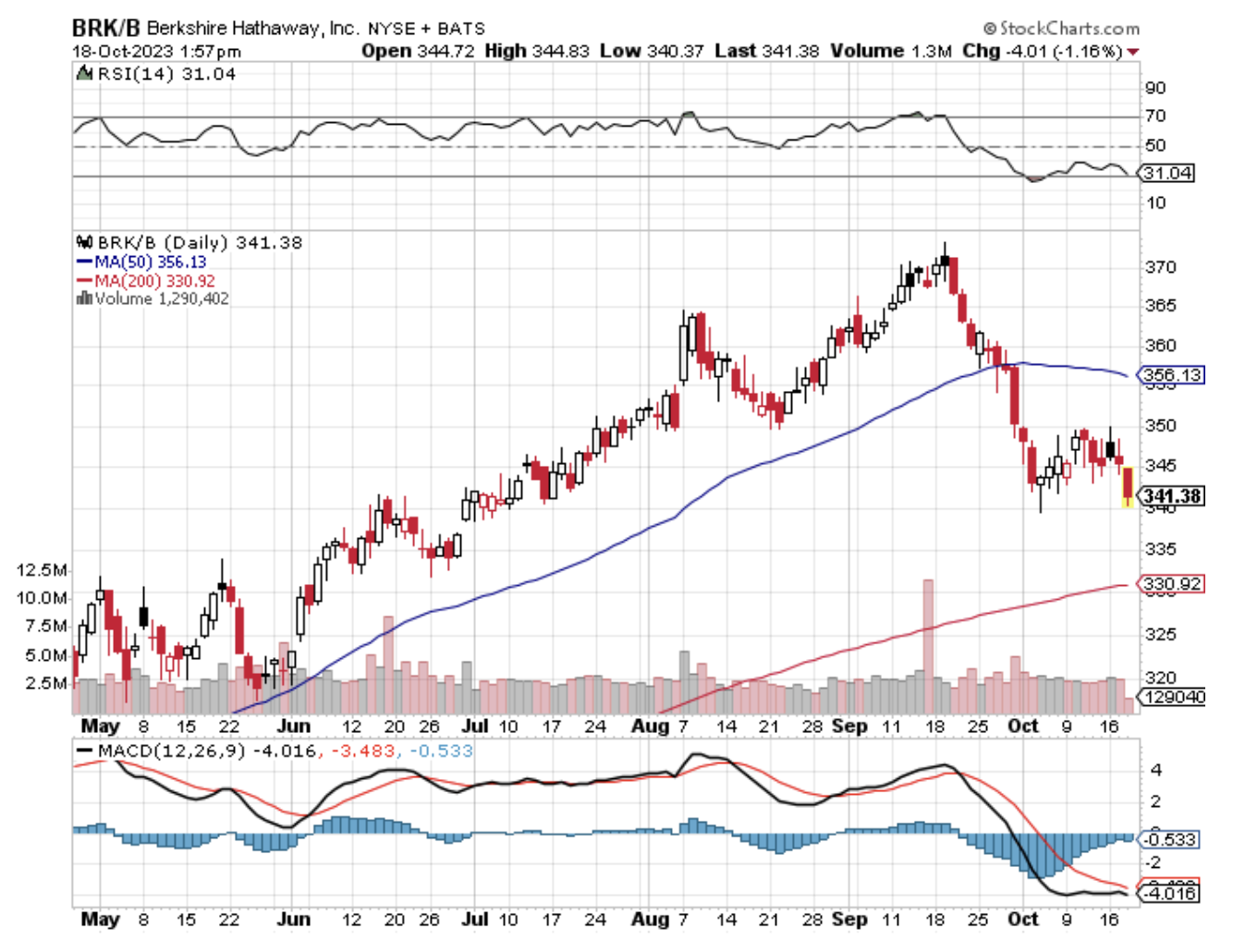Click the 350 price axis label

click(x=1161, y=426)
